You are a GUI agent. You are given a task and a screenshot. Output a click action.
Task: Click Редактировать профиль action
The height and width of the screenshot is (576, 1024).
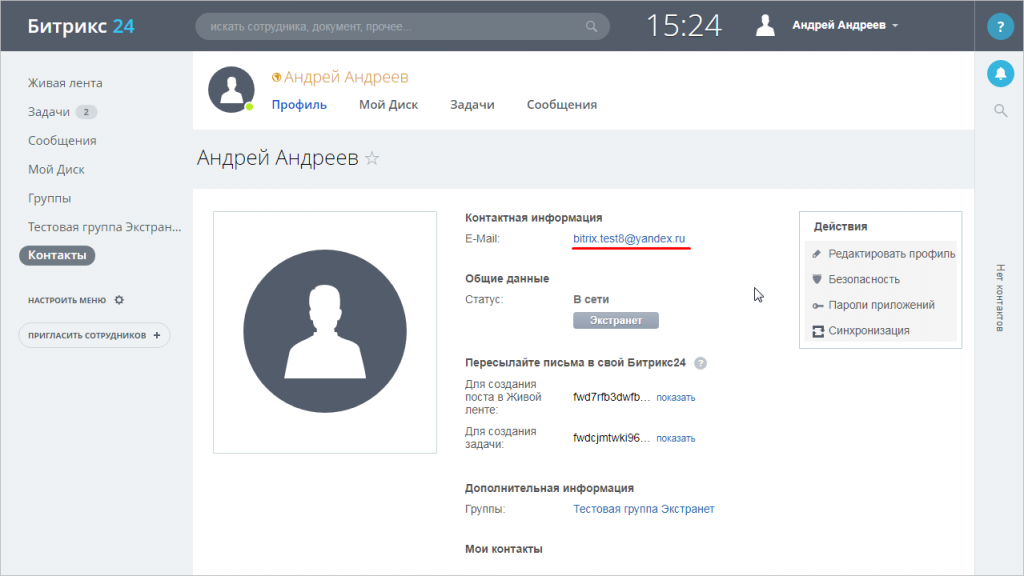[891, 253]
